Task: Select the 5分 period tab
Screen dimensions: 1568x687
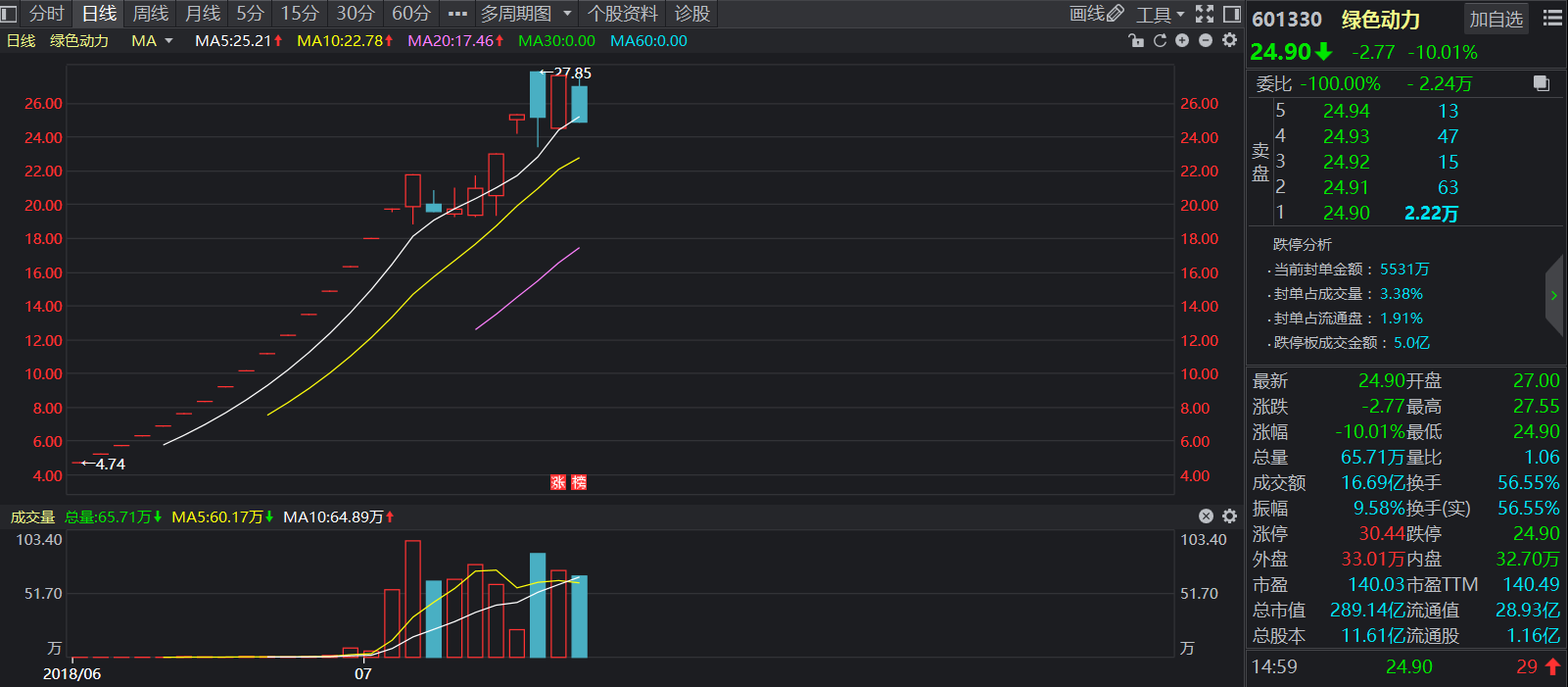Action: pyautogui.click(x=250, y=14)
